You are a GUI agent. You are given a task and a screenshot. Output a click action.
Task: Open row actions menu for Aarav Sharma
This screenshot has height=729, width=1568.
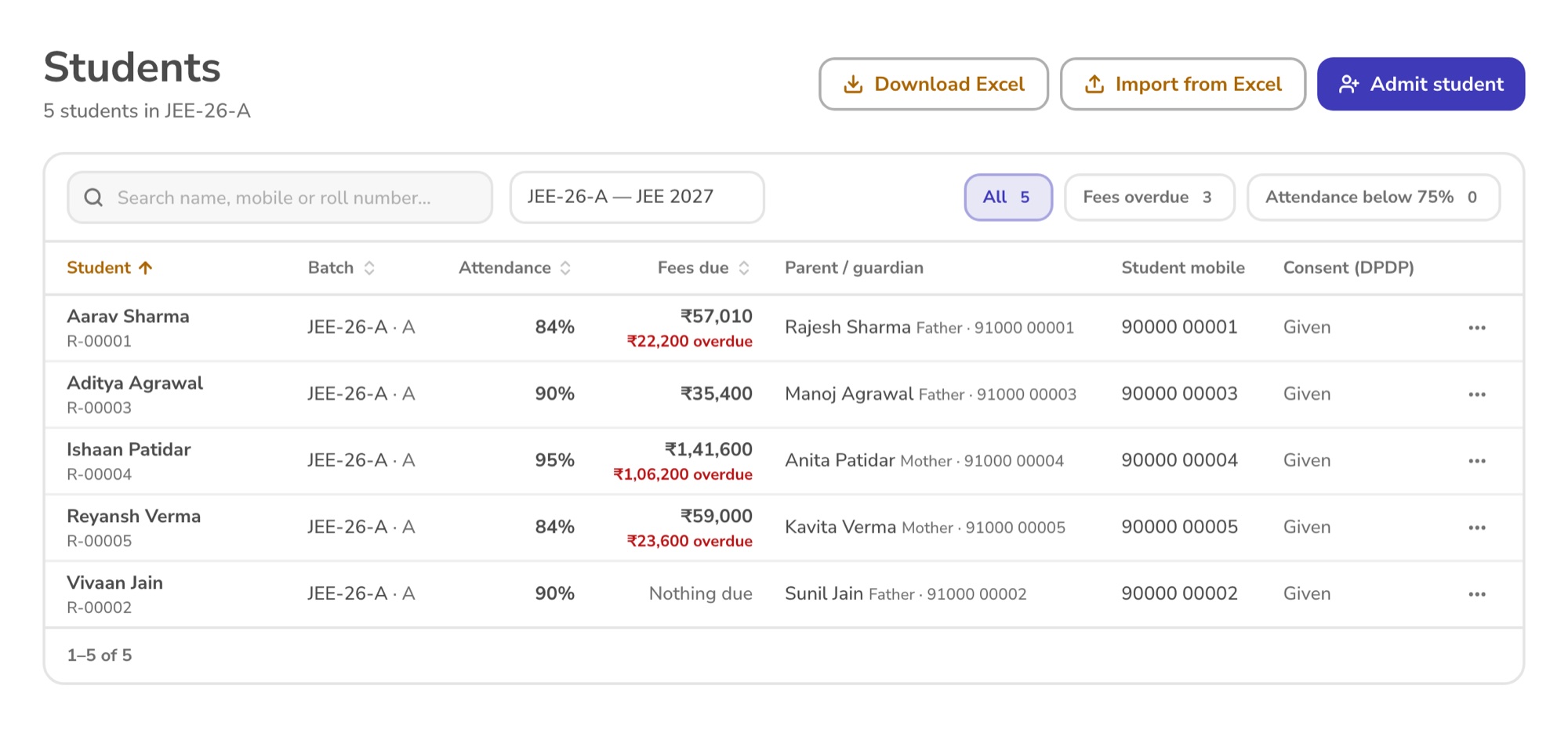tap(1477, 328)
